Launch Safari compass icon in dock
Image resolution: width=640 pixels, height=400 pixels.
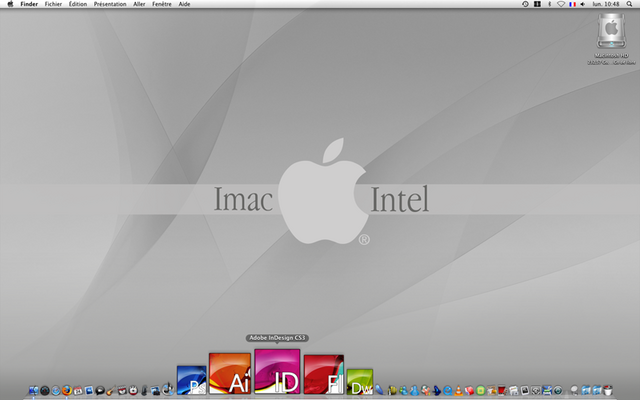pyautogui.click(x=56, y=391)
